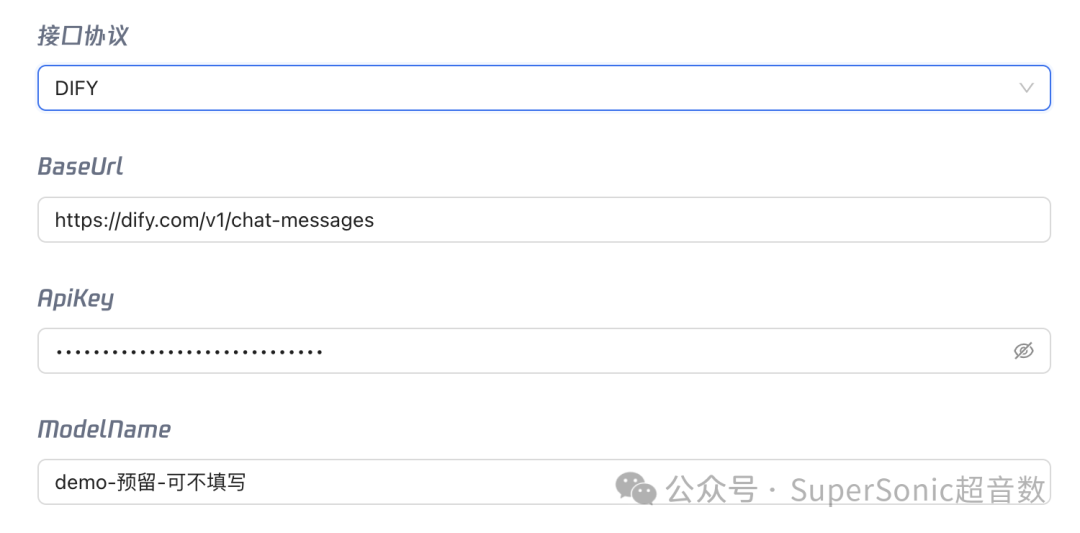Select the DIFY text in protocol selector
This screenshot has height=533, width=1080.
76,88
